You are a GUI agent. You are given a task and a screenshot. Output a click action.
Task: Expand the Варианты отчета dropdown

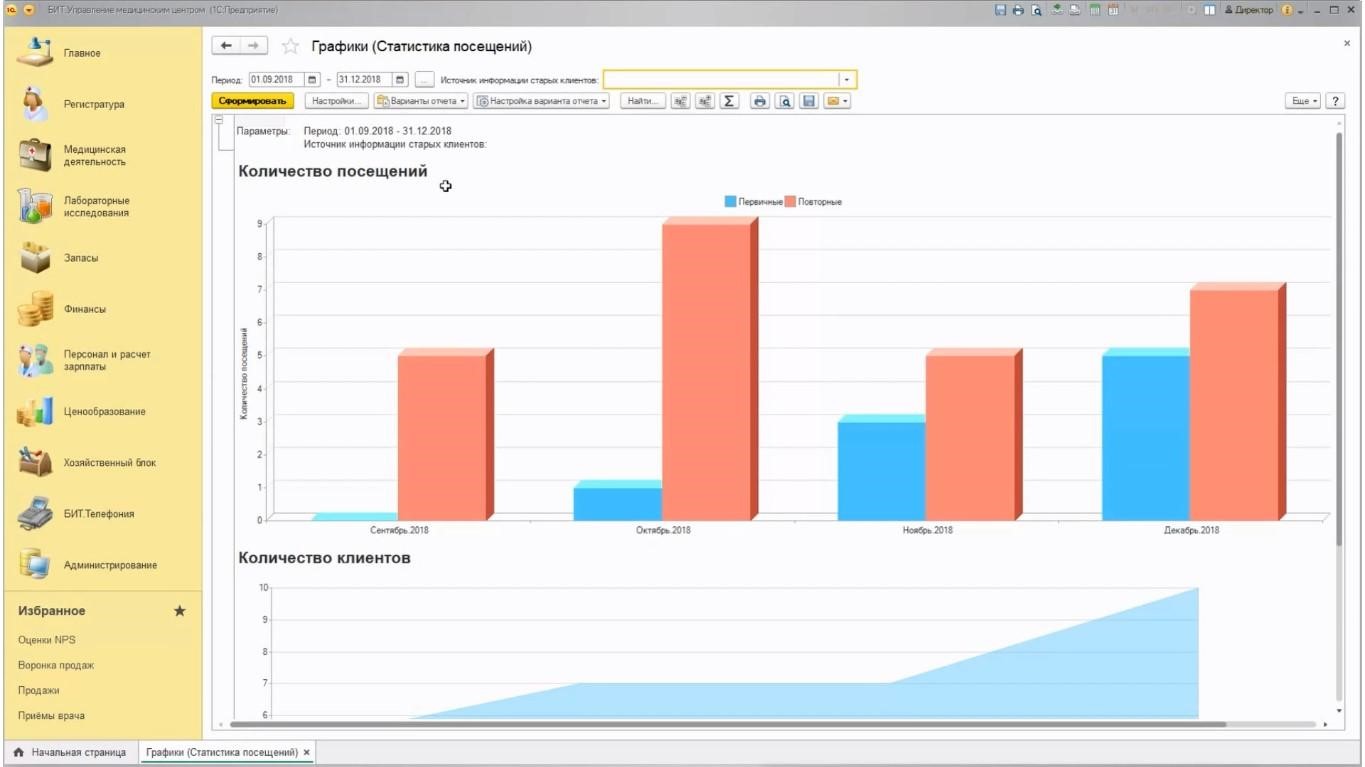coord(421,101)
